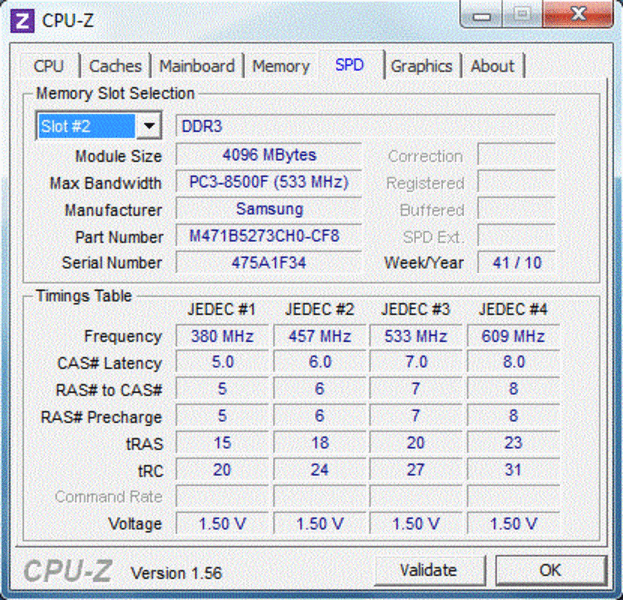Close the CPU-Z window
The height and width of the screenshot is (600, 623).
tap(578, 14)
